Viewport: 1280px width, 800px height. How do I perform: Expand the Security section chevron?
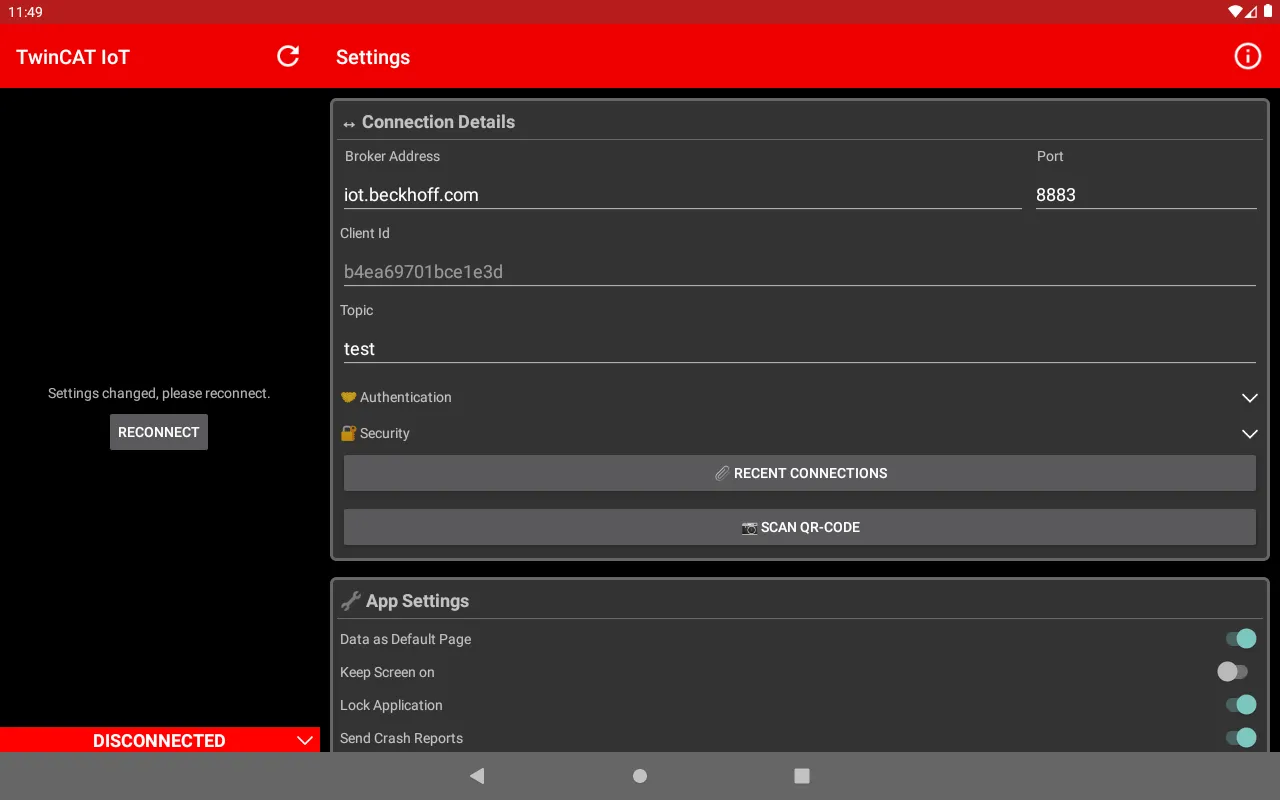[x=1249, y=434]
